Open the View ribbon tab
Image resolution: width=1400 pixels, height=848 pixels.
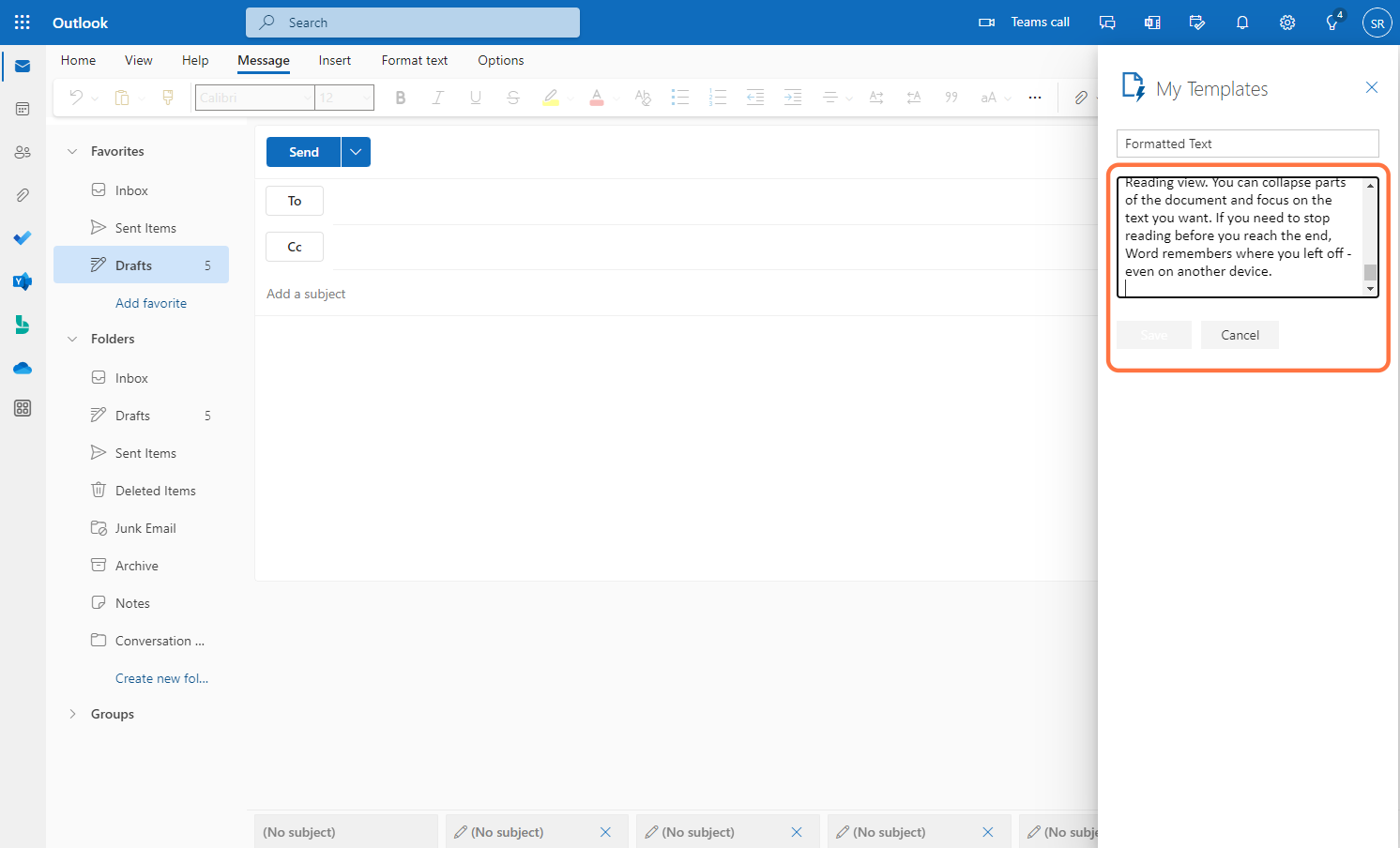[139, 60]
